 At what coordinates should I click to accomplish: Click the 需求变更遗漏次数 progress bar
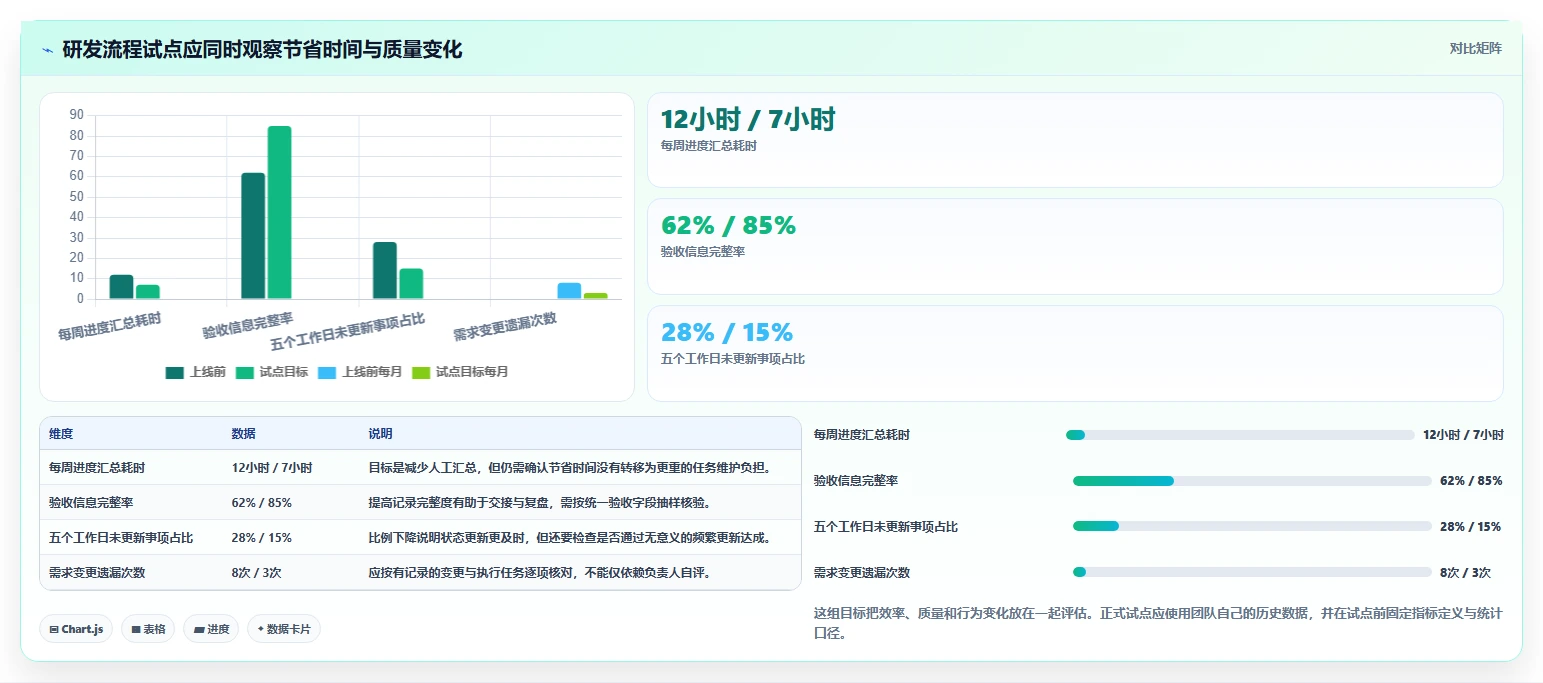1252,572
